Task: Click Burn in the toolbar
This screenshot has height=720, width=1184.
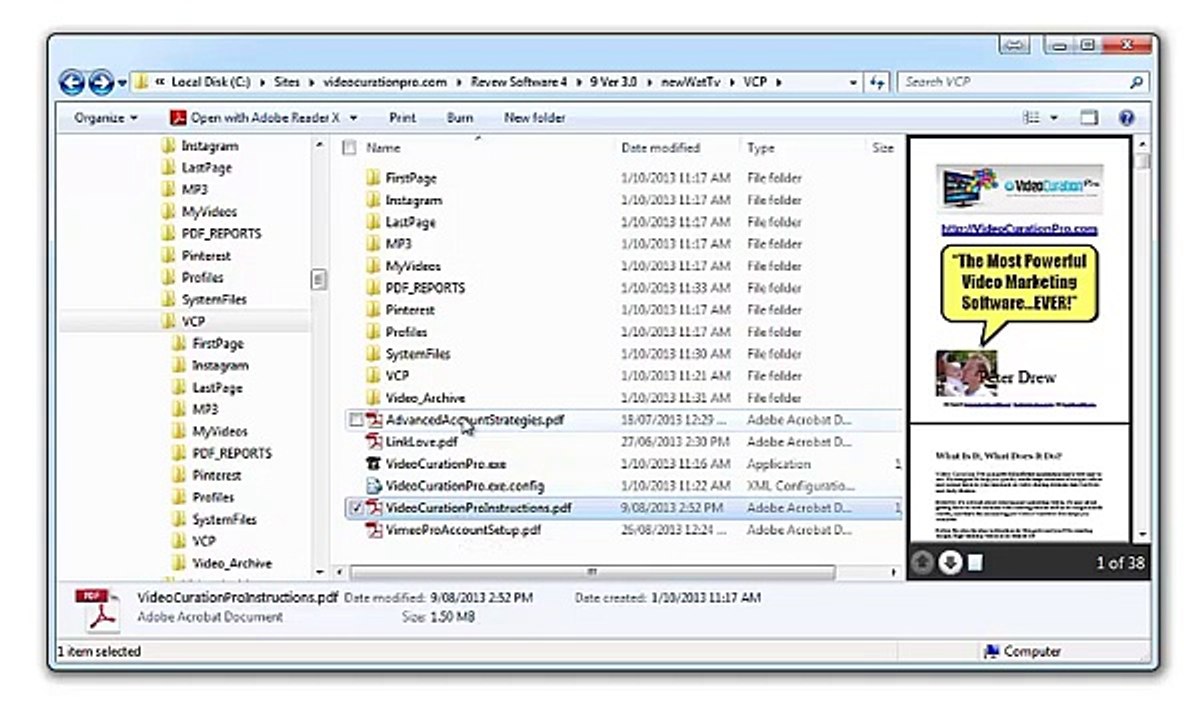Action: coord(460,118)
